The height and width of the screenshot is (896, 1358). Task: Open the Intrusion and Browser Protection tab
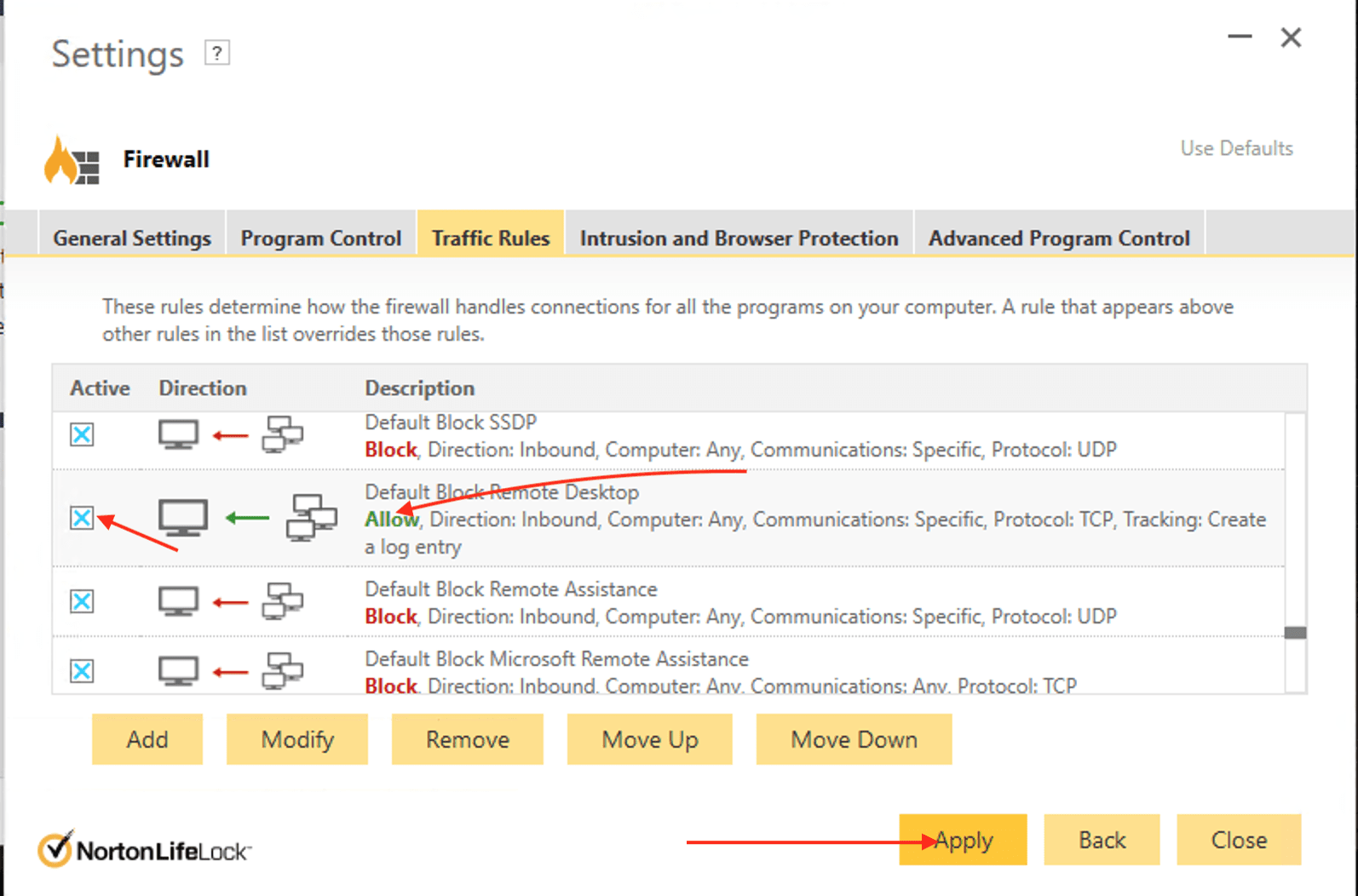(739, 238)
